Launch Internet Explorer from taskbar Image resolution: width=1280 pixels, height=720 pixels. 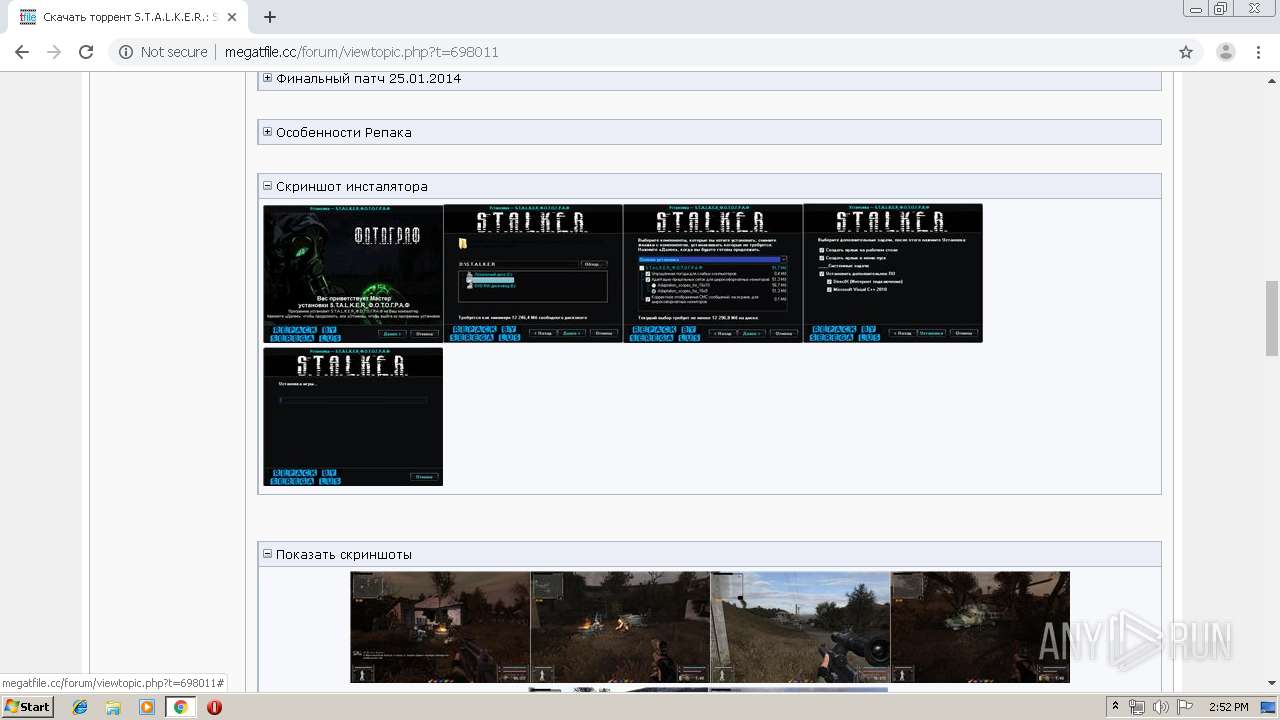pyautogui.click(x=80, y=707)
